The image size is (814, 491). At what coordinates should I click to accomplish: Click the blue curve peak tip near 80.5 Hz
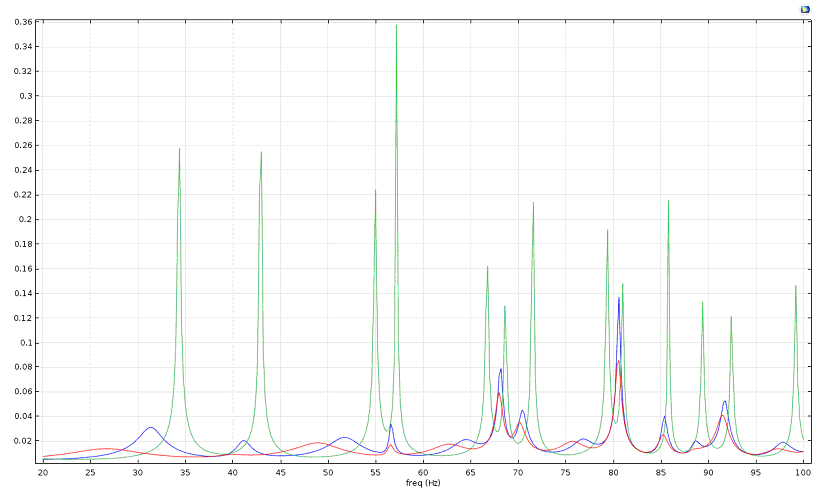click(619, 297)
